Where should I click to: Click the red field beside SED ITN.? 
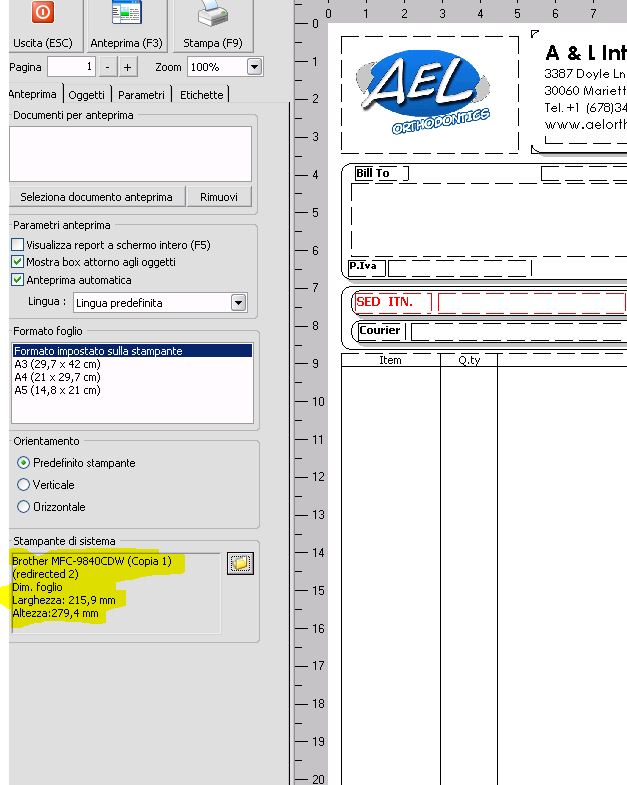(532, 302)
